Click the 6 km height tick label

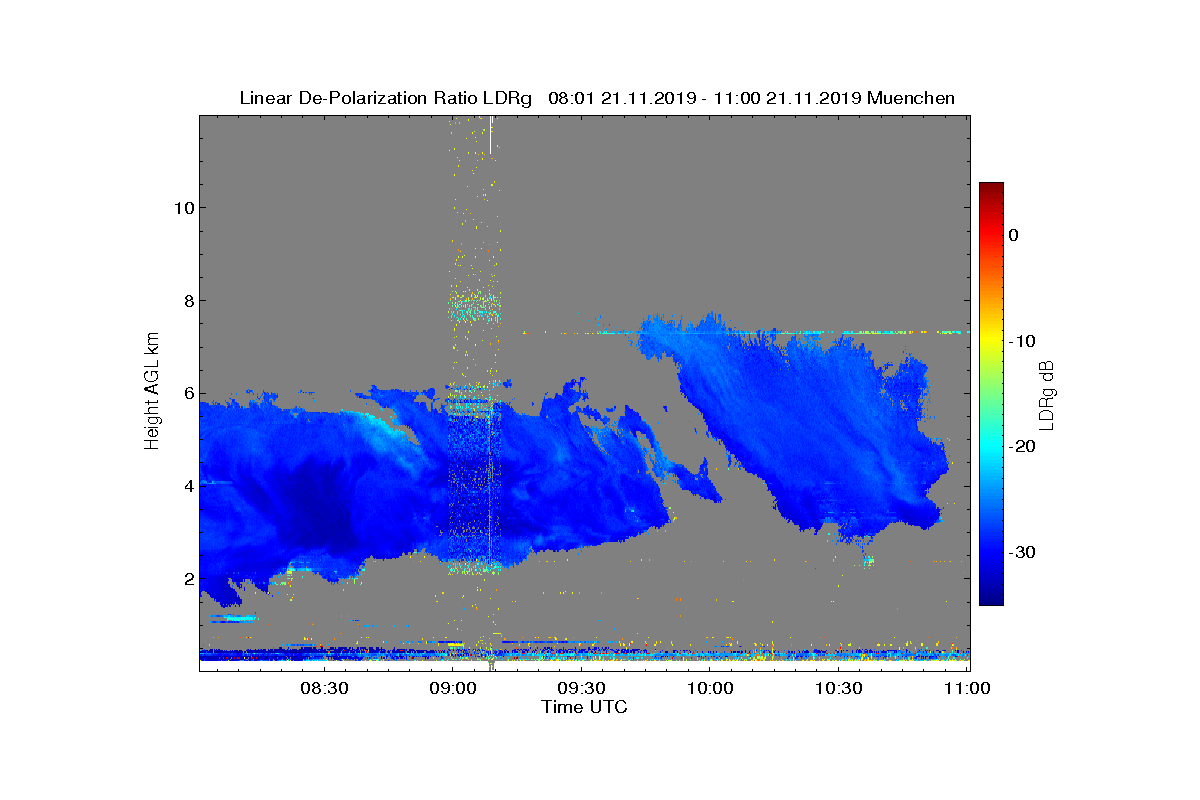coord(187,393)
